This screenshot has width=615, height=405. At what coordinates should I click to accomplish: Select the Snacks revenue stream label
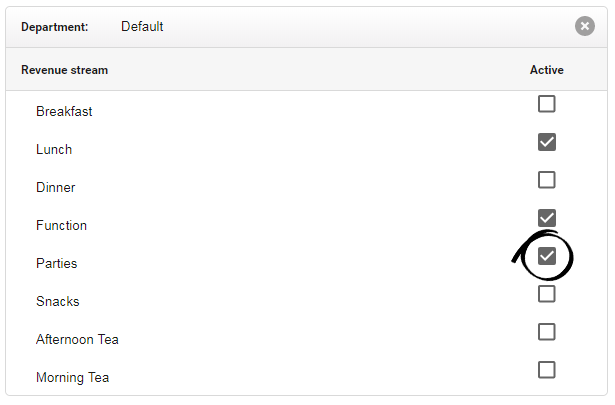click(x=58, y=301)
